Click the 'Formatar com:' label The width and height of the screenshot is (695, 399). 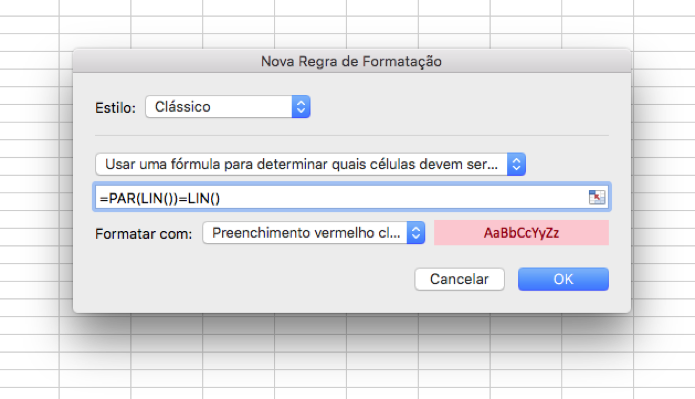pyautogui.click(x=144, y=234)
